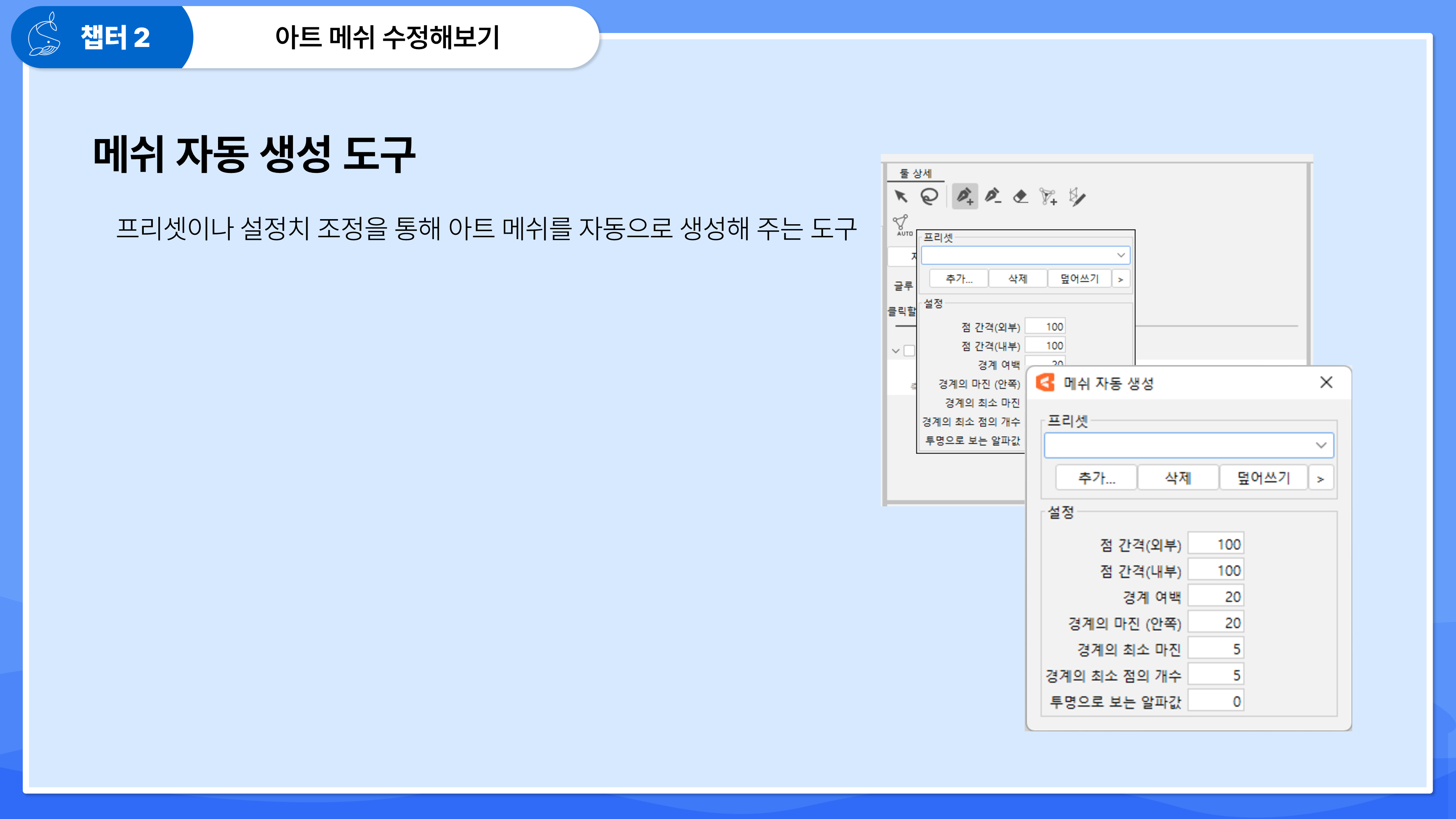Screen dimensions: 1456x819
Task: Select the add mesh point tool
Action: 1048,197
